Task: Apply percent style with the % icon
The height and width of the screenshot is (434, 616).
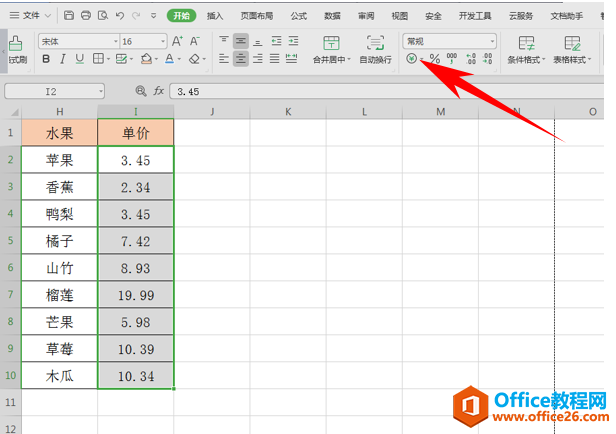Action: [x=434, y=59]
